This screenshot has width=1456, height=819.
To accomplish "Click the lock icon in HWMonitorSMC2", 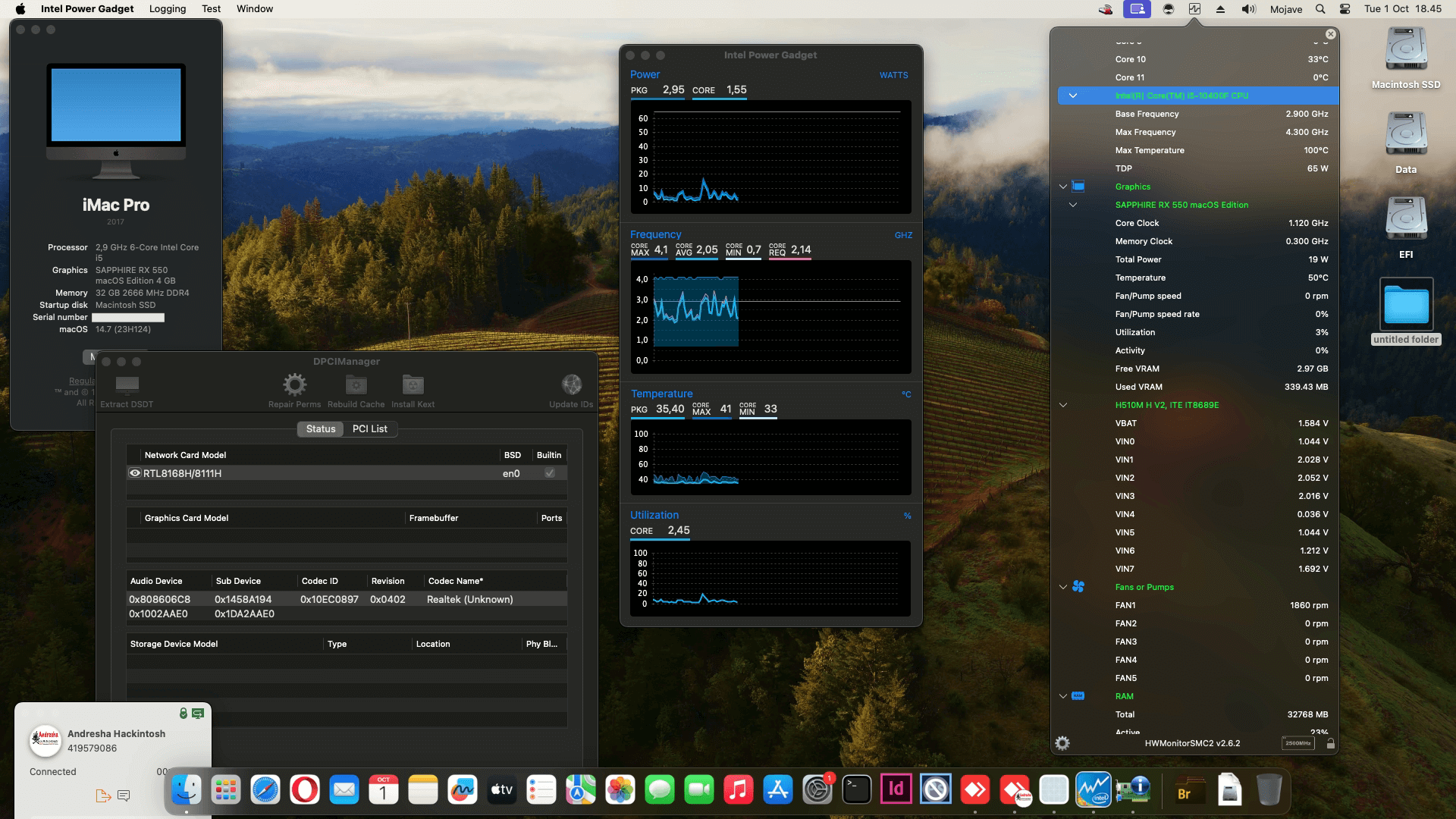I will coord(1330,743).
